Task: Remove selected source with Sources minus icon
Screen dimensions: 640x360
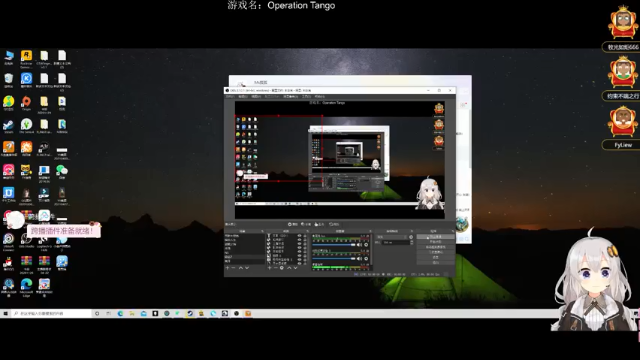Action: [x=276, y=268]
